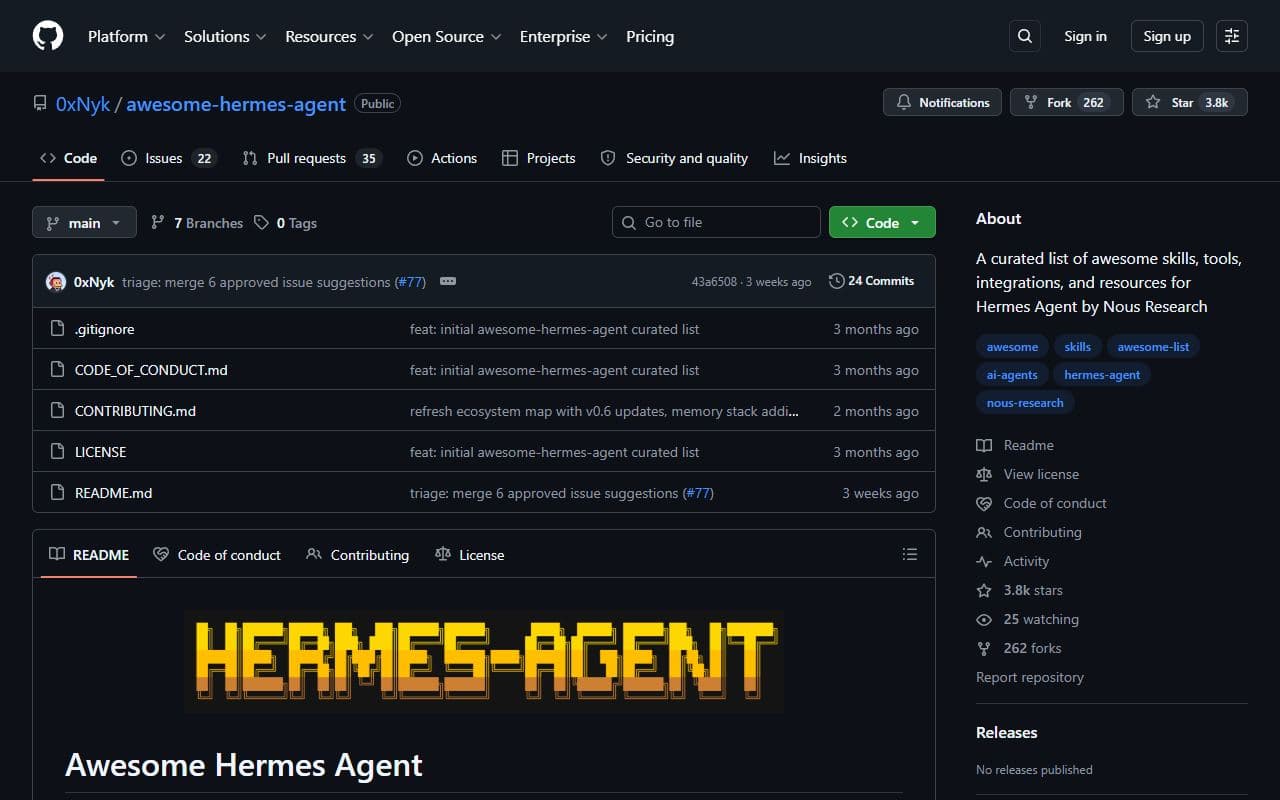This screenshot has height=800, width=1280.
Task: Click the Go to file search field
Action: point(716,222)
